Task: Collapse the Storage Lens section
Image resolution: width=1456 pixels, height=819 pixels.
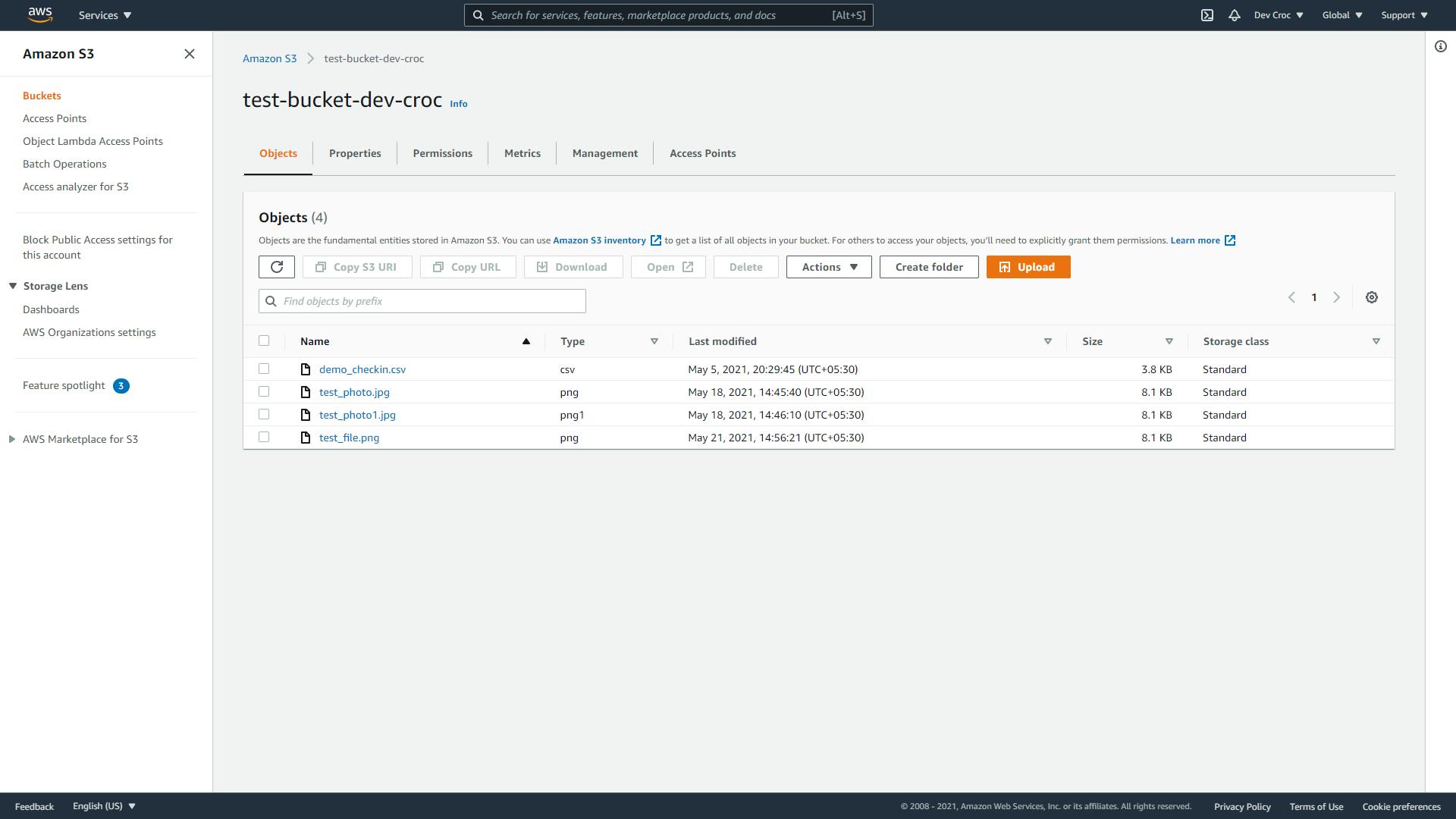Action: tap(13, 286)
